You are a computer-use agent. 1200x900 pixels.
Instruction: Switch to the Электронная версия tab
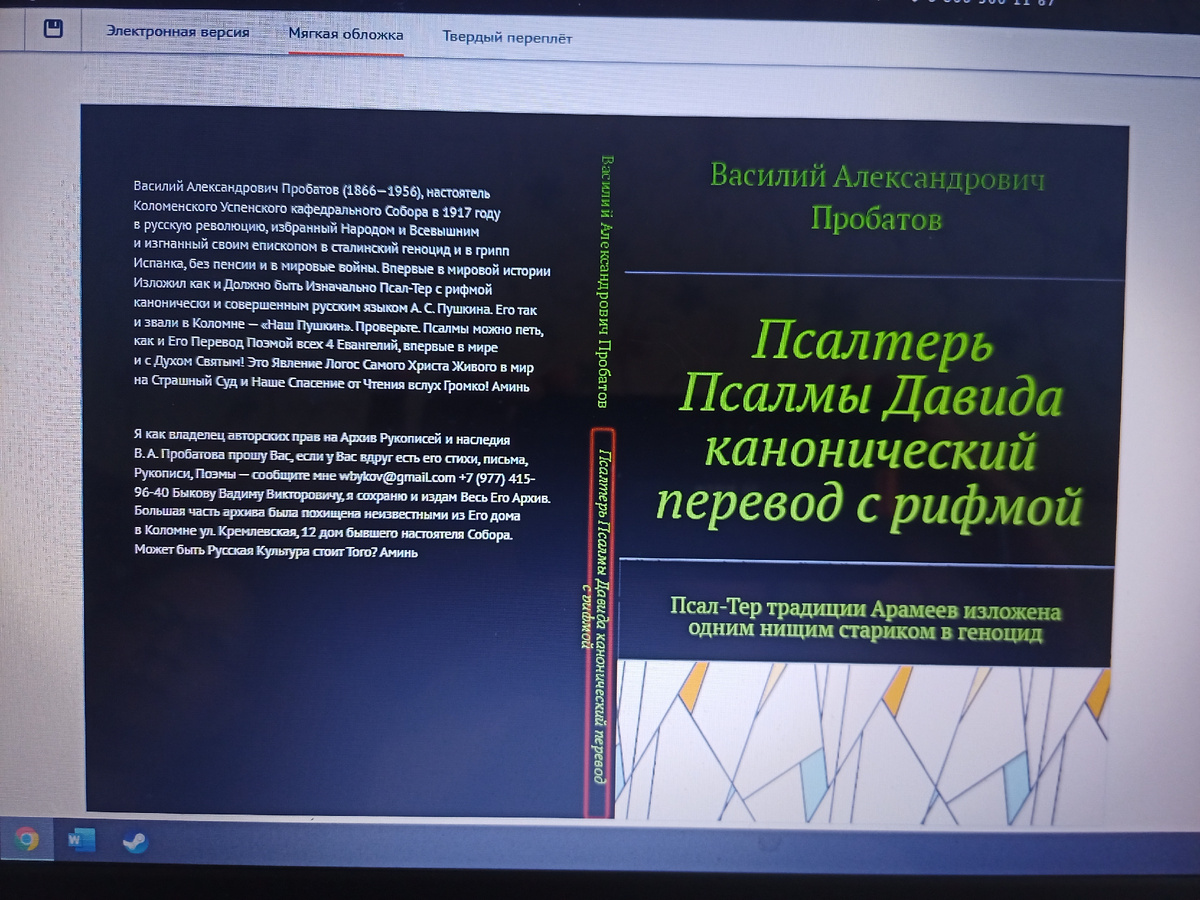(x=178, y=32)
